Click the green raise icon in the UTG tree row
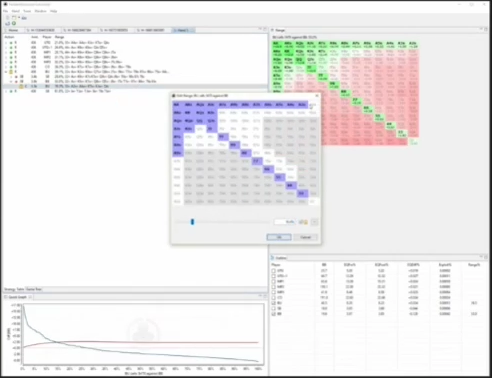The width and height of the screenshot is (492, 378). [x=11, y=43]
